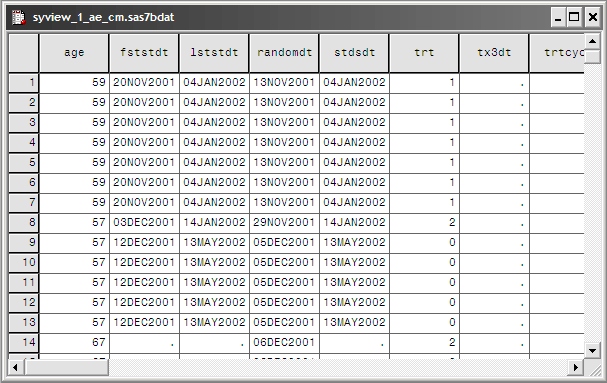
Task: Select row header 13
Action: click(x=24, y=323)
